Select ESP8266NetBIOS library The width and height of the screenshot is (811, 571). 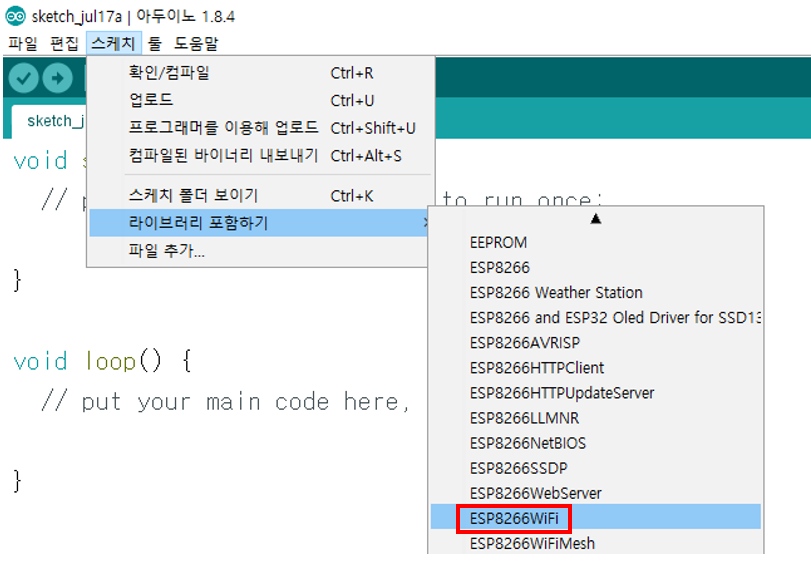pos(596,443)
